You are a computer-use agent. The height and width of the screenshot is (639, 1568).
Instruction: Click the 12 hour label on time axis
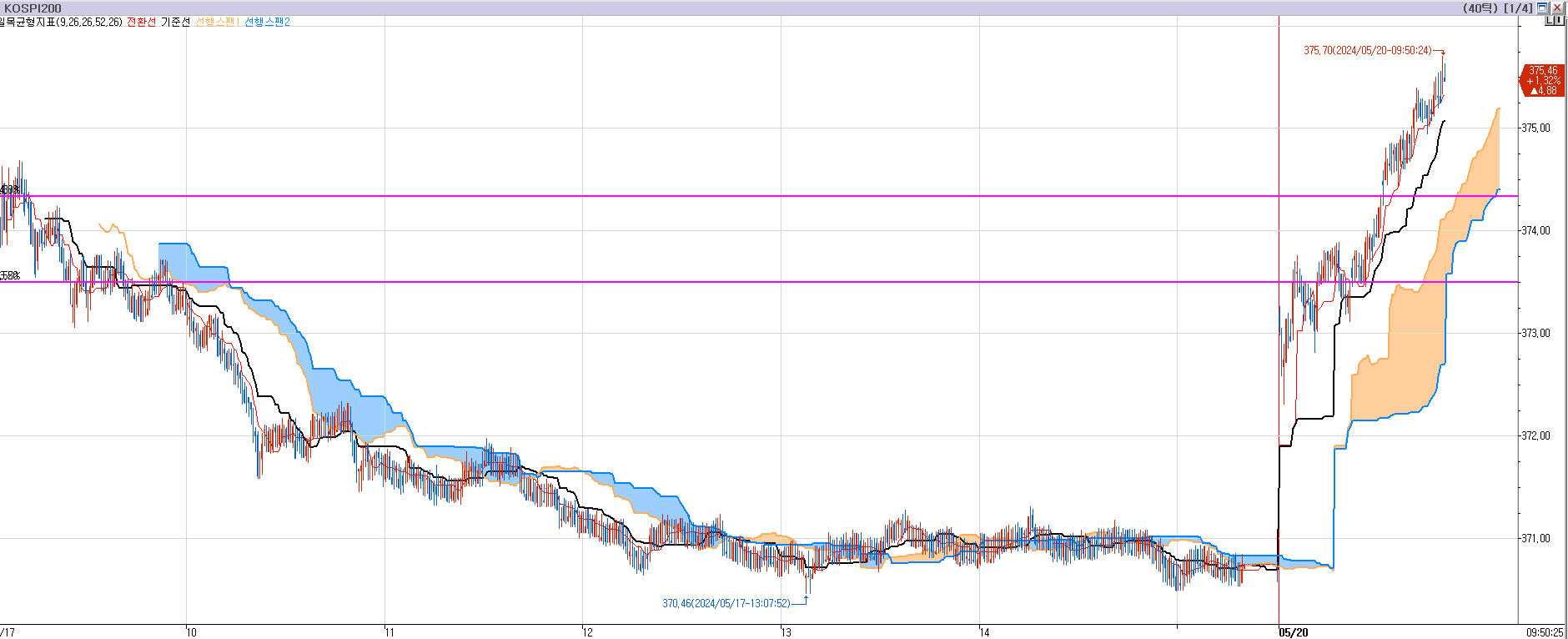(x=588, y=632)
